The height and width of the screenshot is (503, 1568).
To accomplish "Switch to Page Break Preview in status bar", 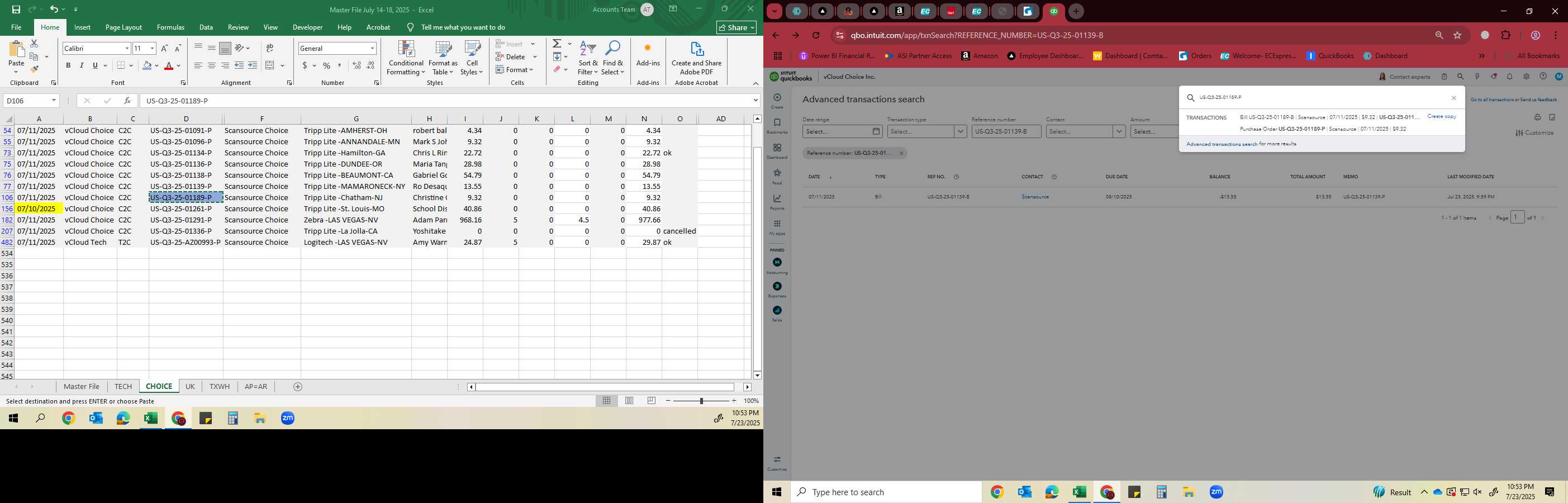I will tap(652, 401).
